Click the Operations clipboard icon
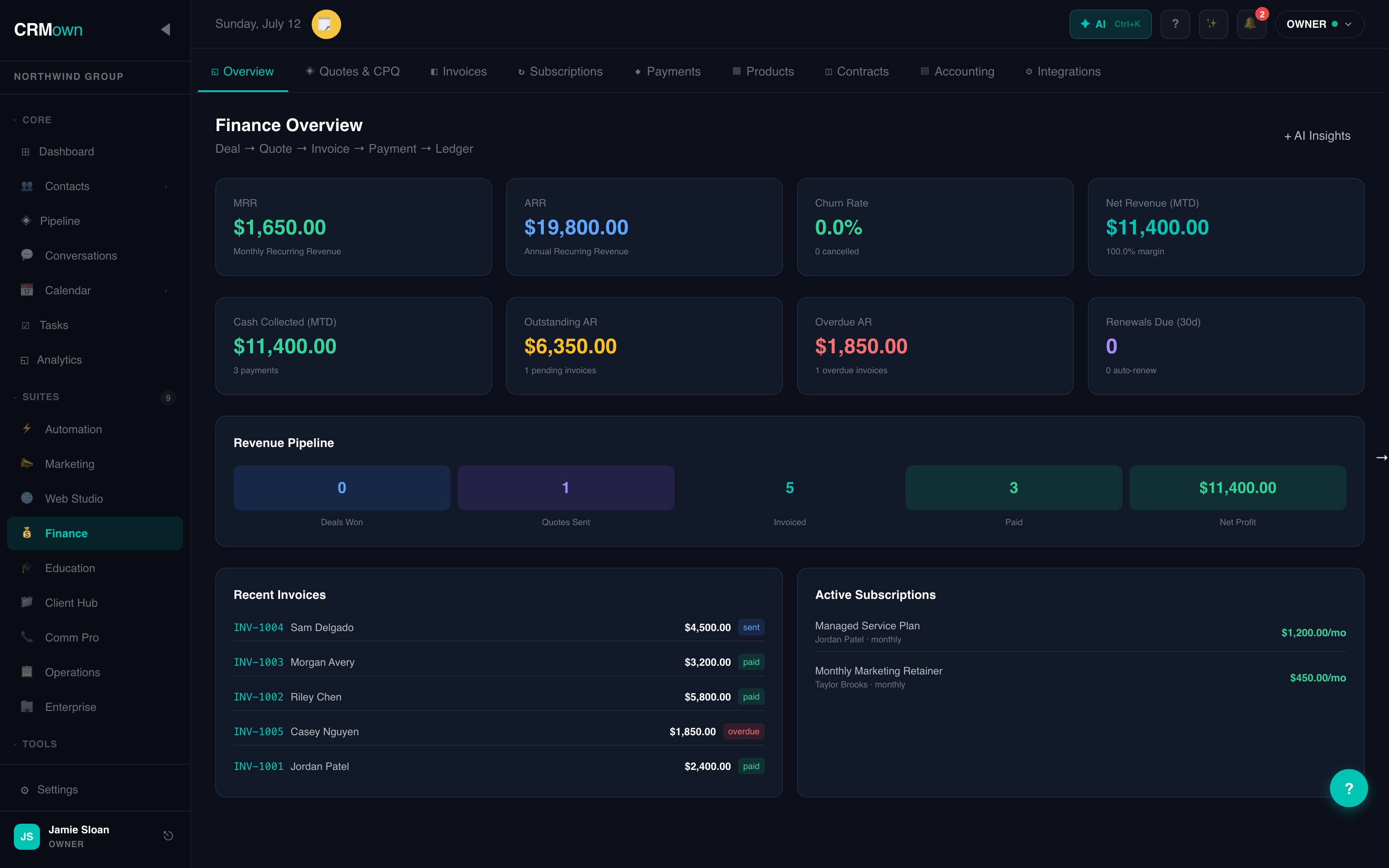 27,672
